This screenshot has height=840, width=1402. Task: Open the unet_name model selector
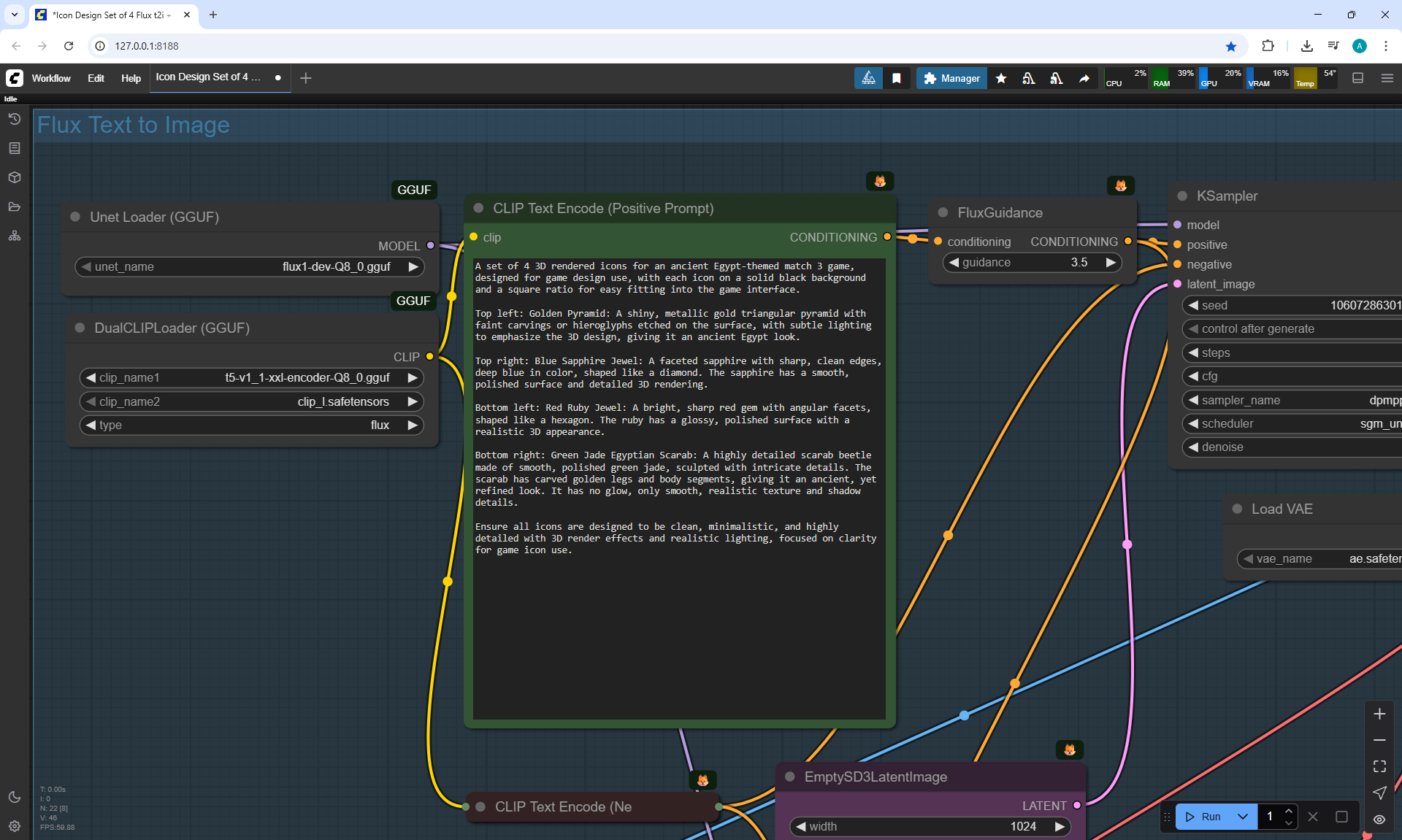[250, 266]
